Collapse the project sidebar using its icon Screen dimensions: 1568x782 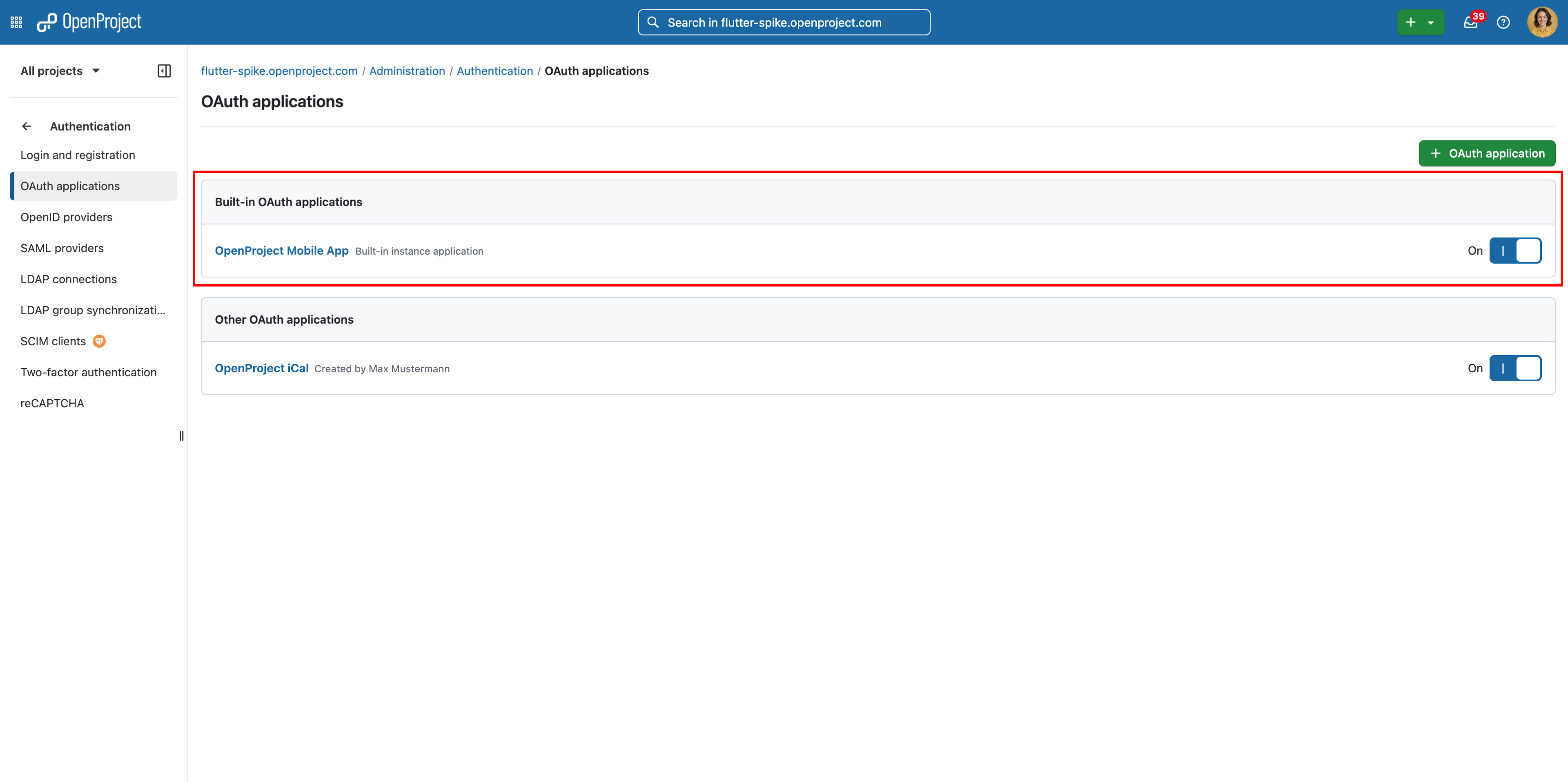coord(163,70)
